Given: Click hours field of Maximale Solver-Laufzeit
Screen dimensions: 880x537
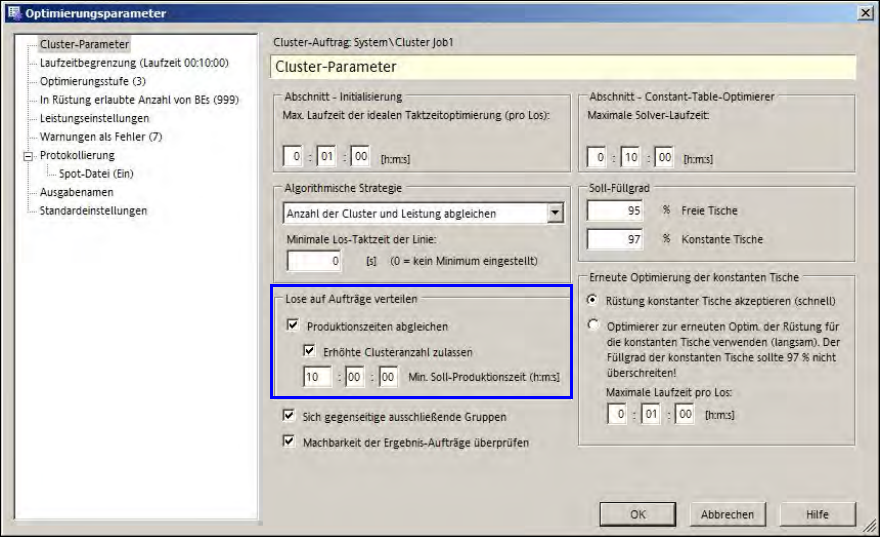Looking at the screenshot, I should [x=596, y=157].
